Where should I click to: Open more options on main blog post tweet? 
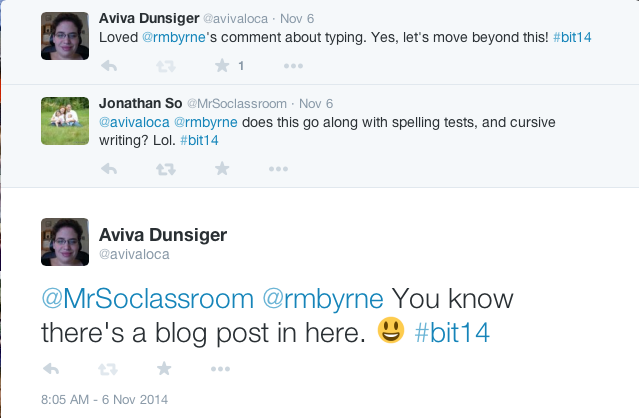(x=220, y=369)
